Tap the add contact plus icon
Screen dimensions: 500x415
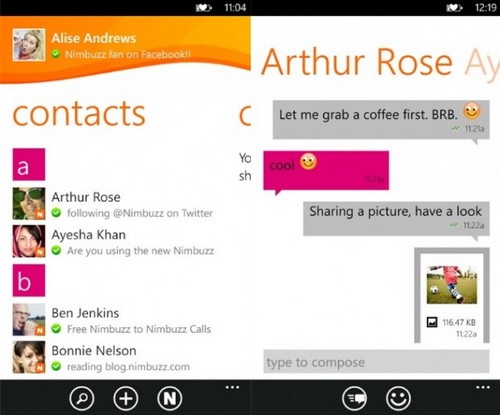click(x=126, y=398)
